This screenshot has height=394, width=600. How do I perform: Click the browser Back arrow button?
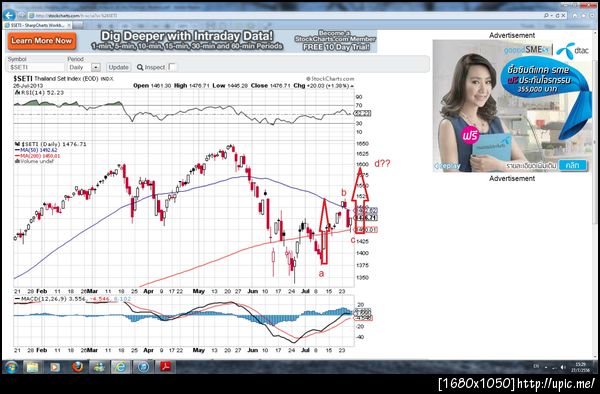pyautogui.click(x=9, y=15)
